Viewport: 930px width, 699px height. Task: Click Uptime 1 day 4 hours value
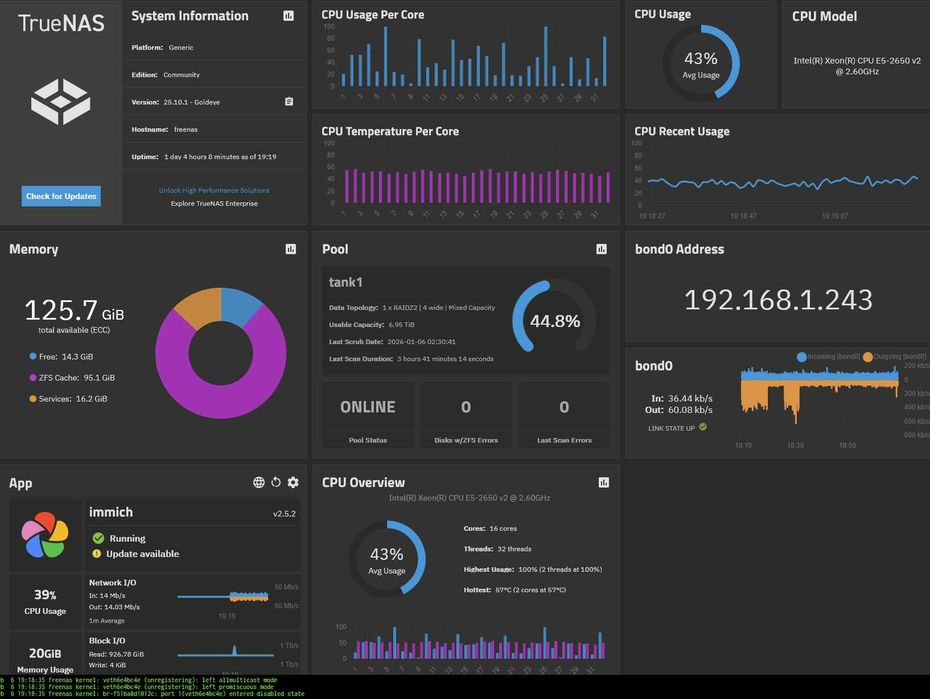pos(220,157)
